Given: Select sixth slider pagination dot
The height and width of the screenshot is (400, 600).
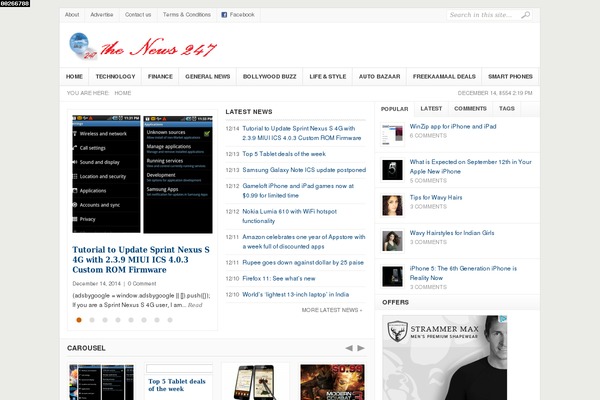Looking at the screenshot, I should [144, 320].
